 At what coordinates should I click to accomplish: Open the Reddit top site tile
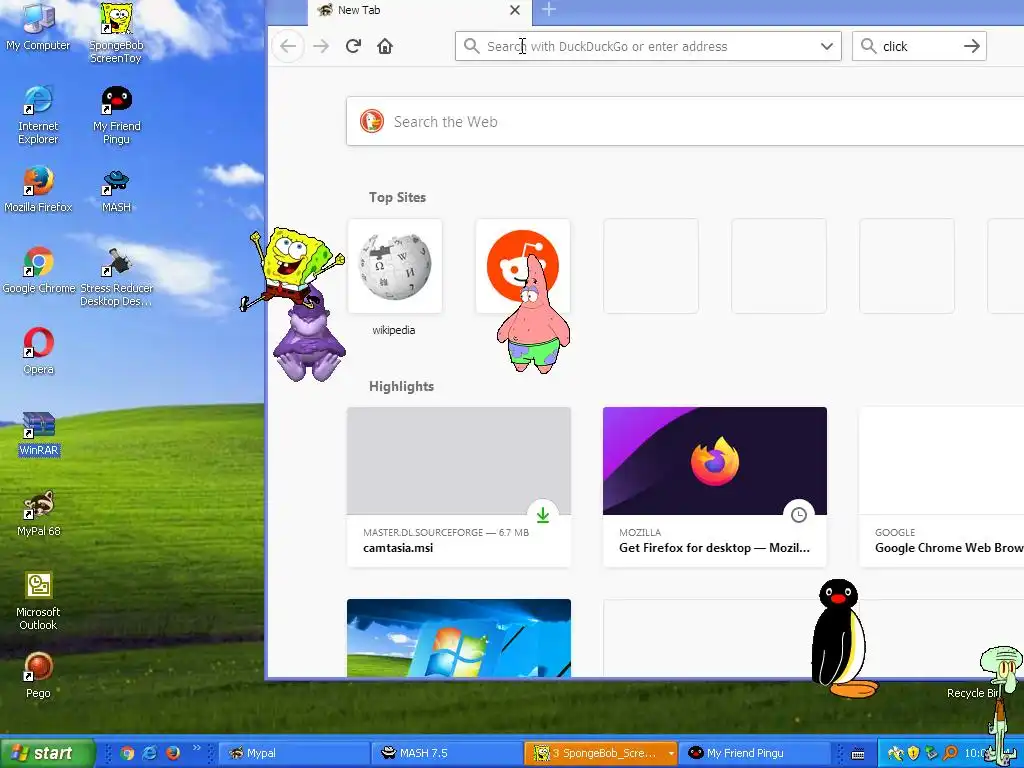click(522, 266)
